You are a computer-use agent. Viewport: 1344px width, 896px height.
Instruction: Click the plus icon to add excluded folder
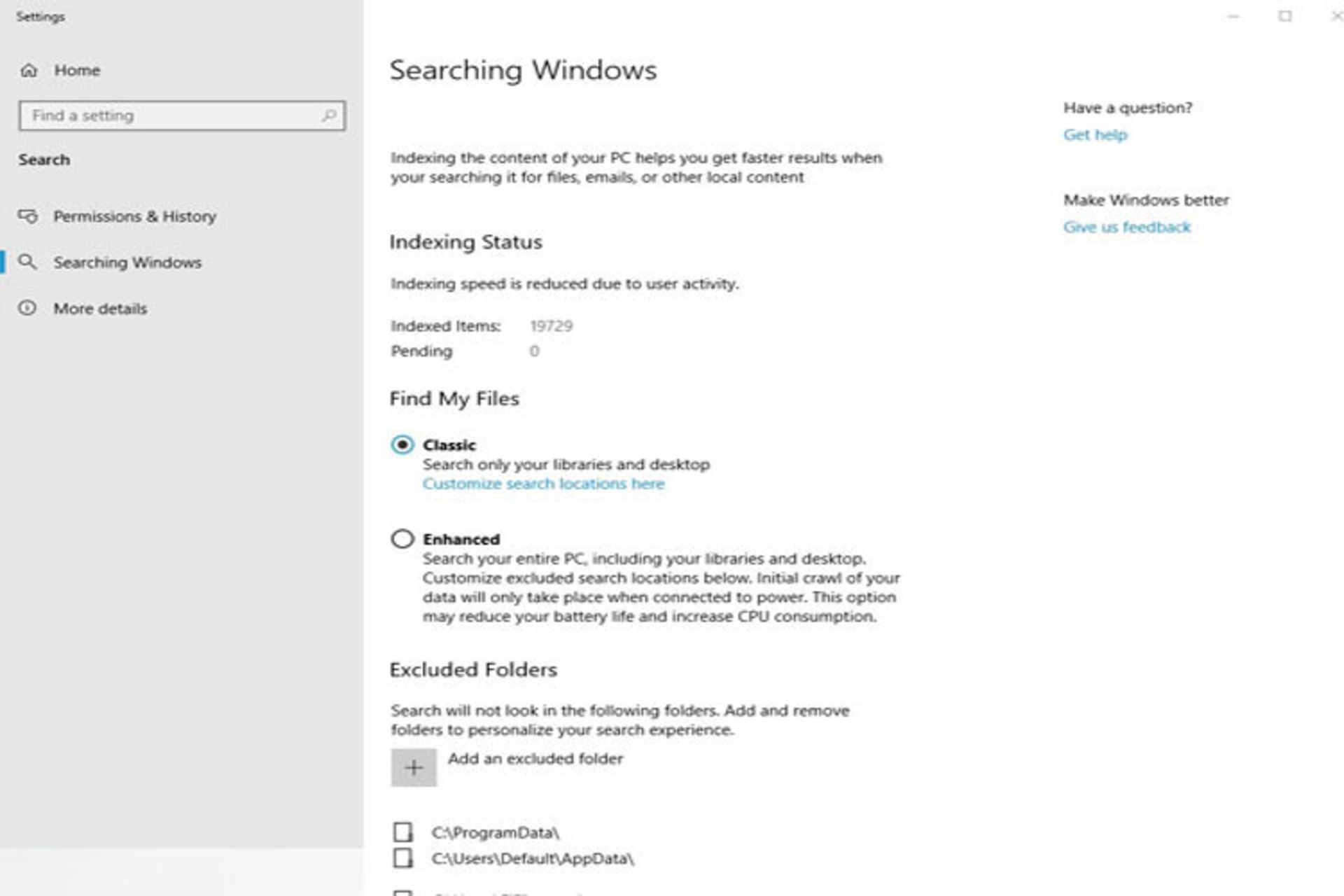click(x=413, y=766)
